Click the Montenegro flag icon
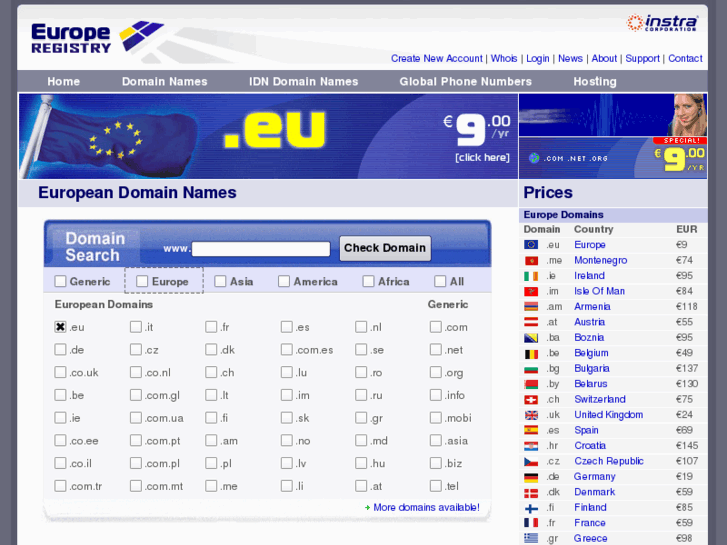This screenshot has height=545, width=727. pyautogui.click(x=531, y=261)
